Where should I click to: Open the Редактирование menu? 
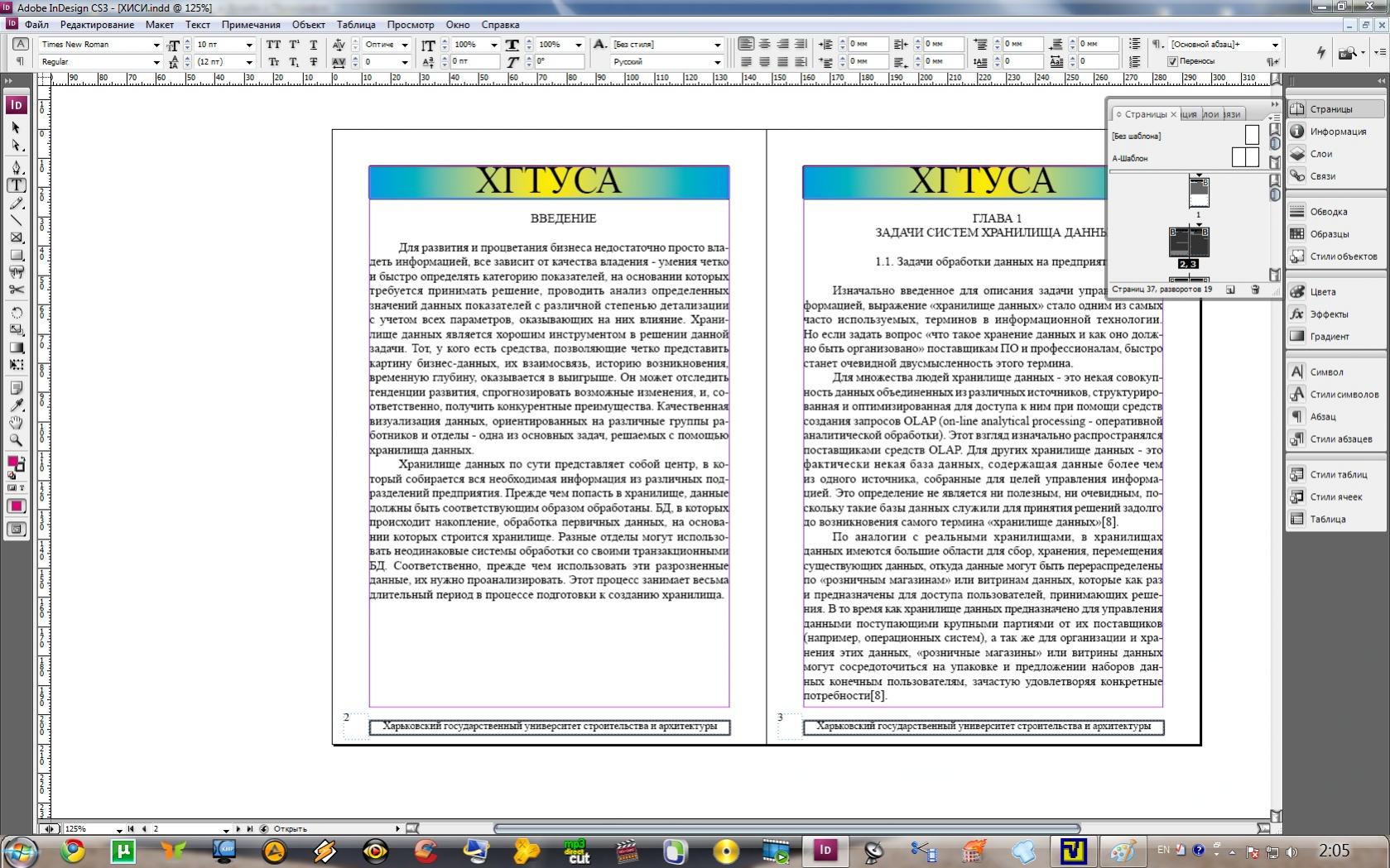[x=97, y=25]
